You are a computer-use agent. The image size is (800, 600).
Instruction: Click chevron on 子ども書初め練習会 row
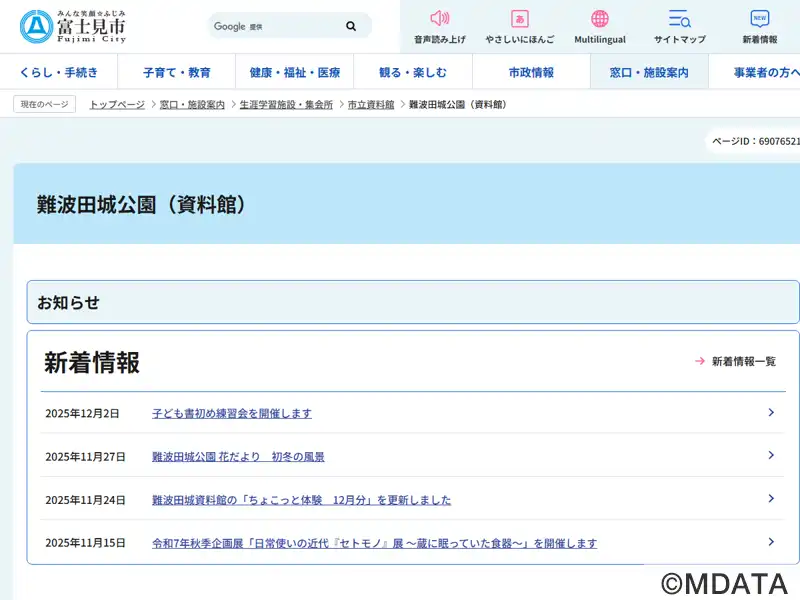pyautogui.click(x=771, y=413)
